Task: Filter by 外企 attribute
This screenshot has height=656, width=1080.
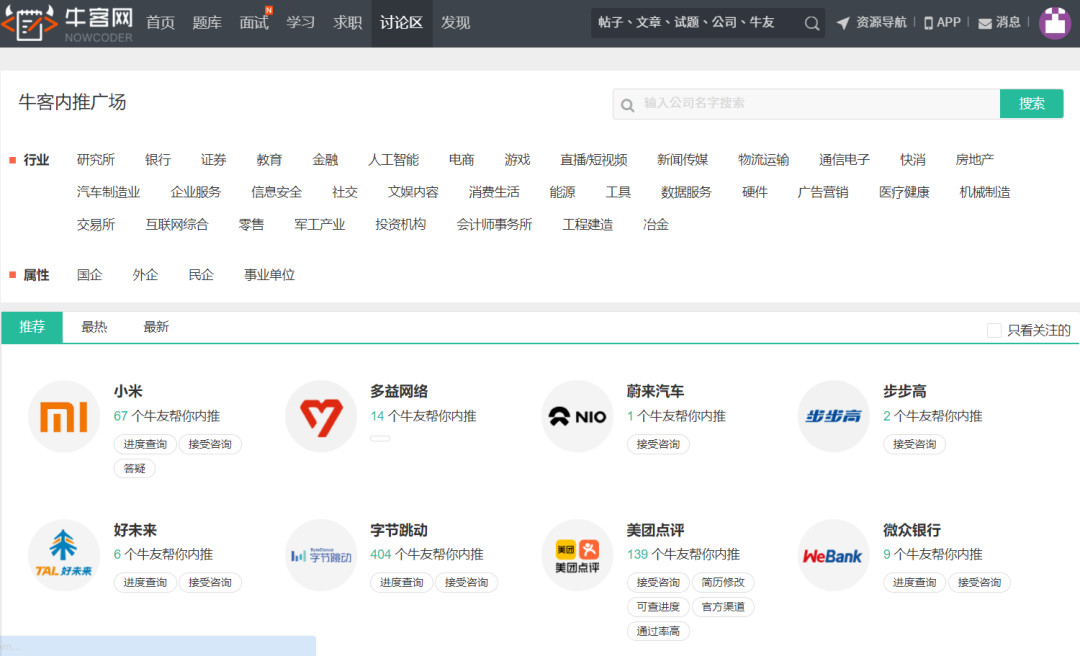Action: [x=145, y=275]
